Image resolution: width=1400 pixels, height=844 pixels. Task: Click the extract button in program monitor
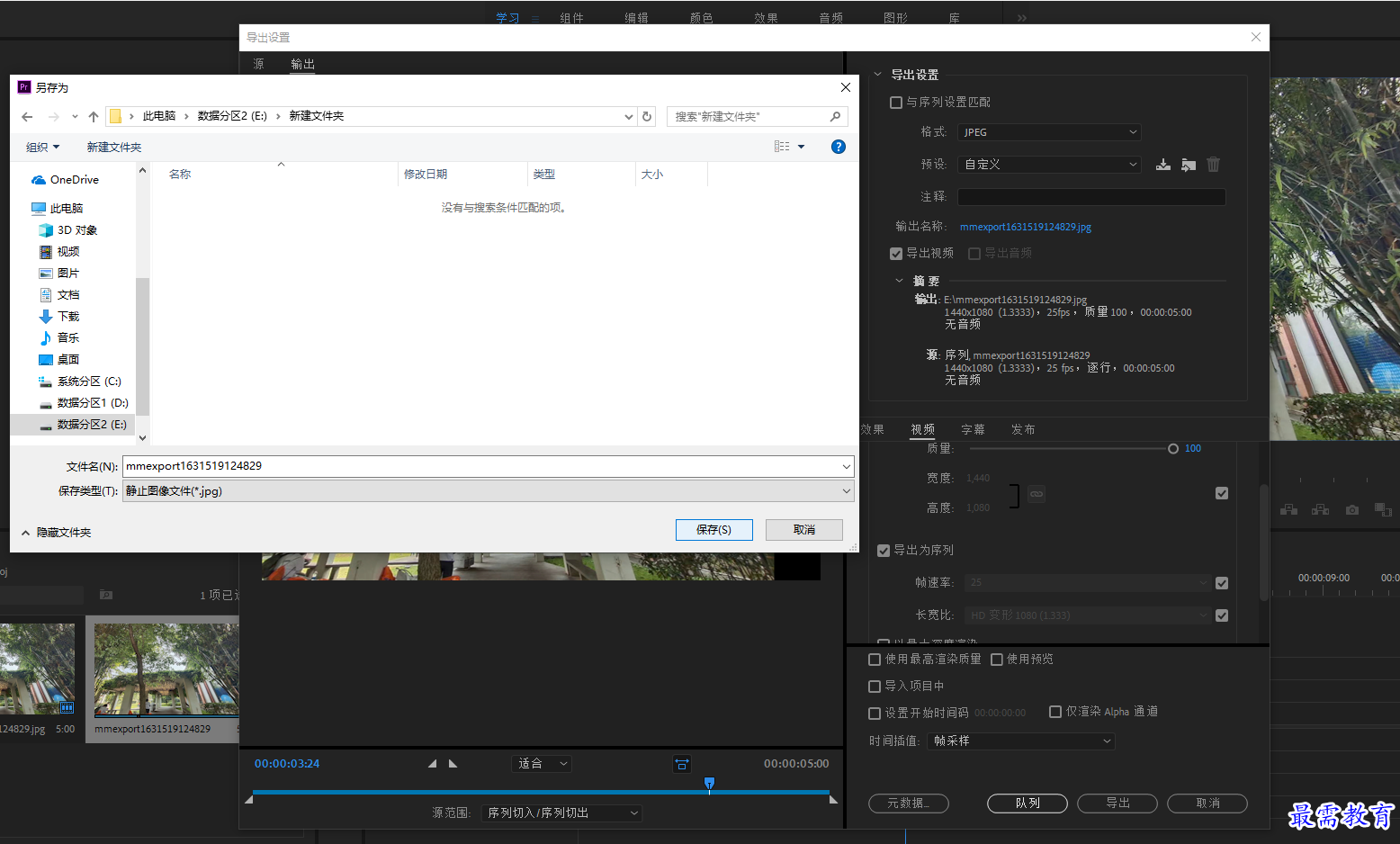click(1320, 509)
